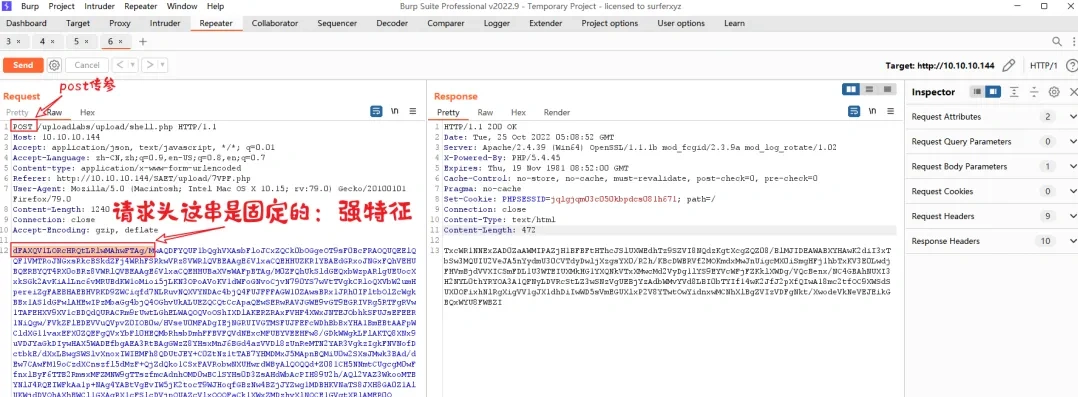Click the POST request line
This screenshot has width=1078, height=397.
114,127
